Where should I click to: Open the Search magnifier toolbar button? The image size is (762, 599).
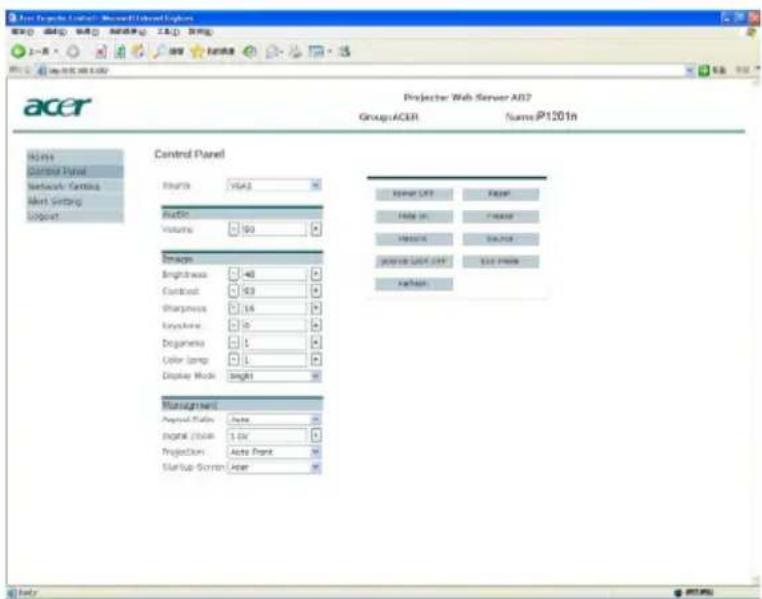[x=168, y=51]
